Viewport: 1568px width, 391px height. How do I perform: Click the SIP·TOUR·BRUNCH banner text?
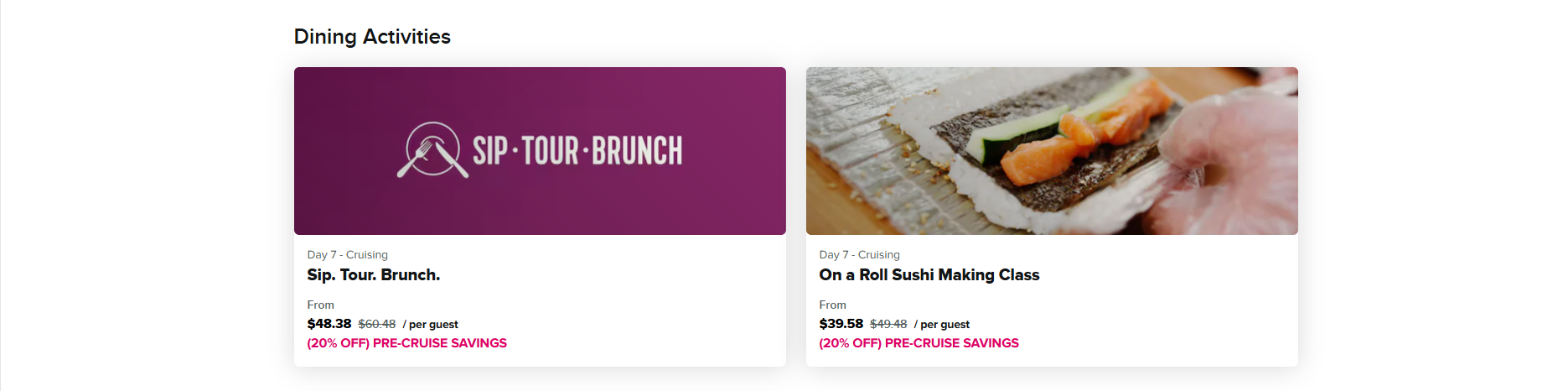[x=577, y=151]
